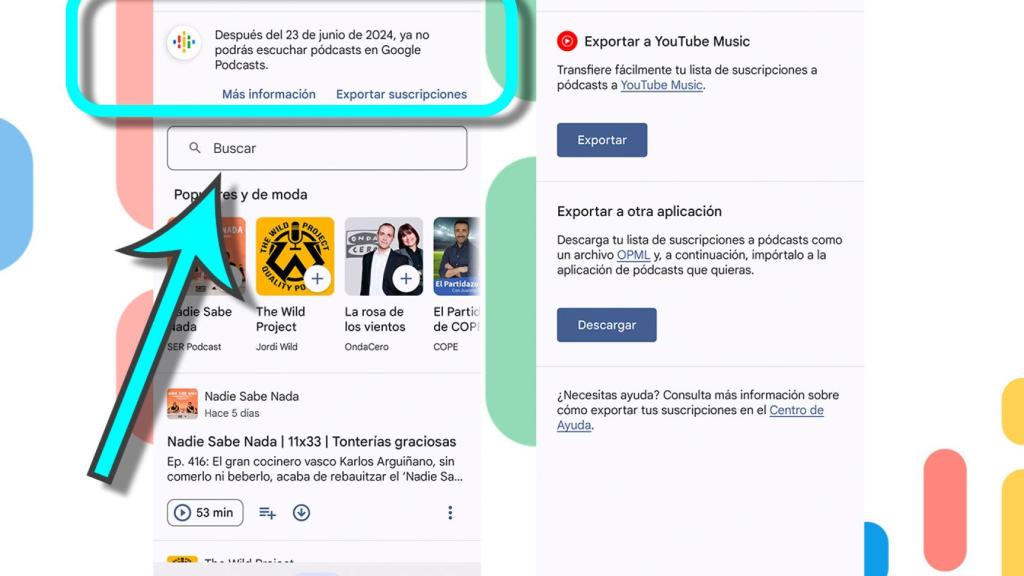Click the Nadie Sabe Nada channel name
The image size is (1024, 576).
[251, 396]
